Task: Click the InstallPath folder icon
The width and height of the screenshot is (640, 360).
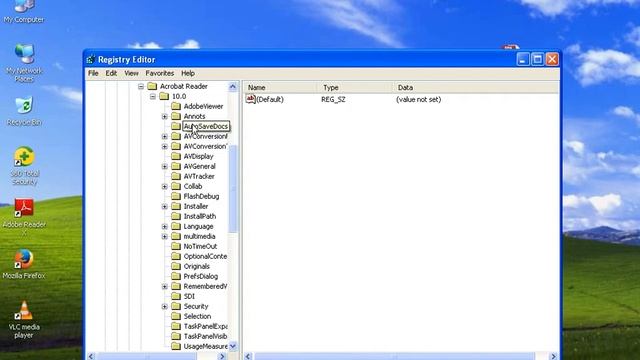Action: click(x=176, y=216)
